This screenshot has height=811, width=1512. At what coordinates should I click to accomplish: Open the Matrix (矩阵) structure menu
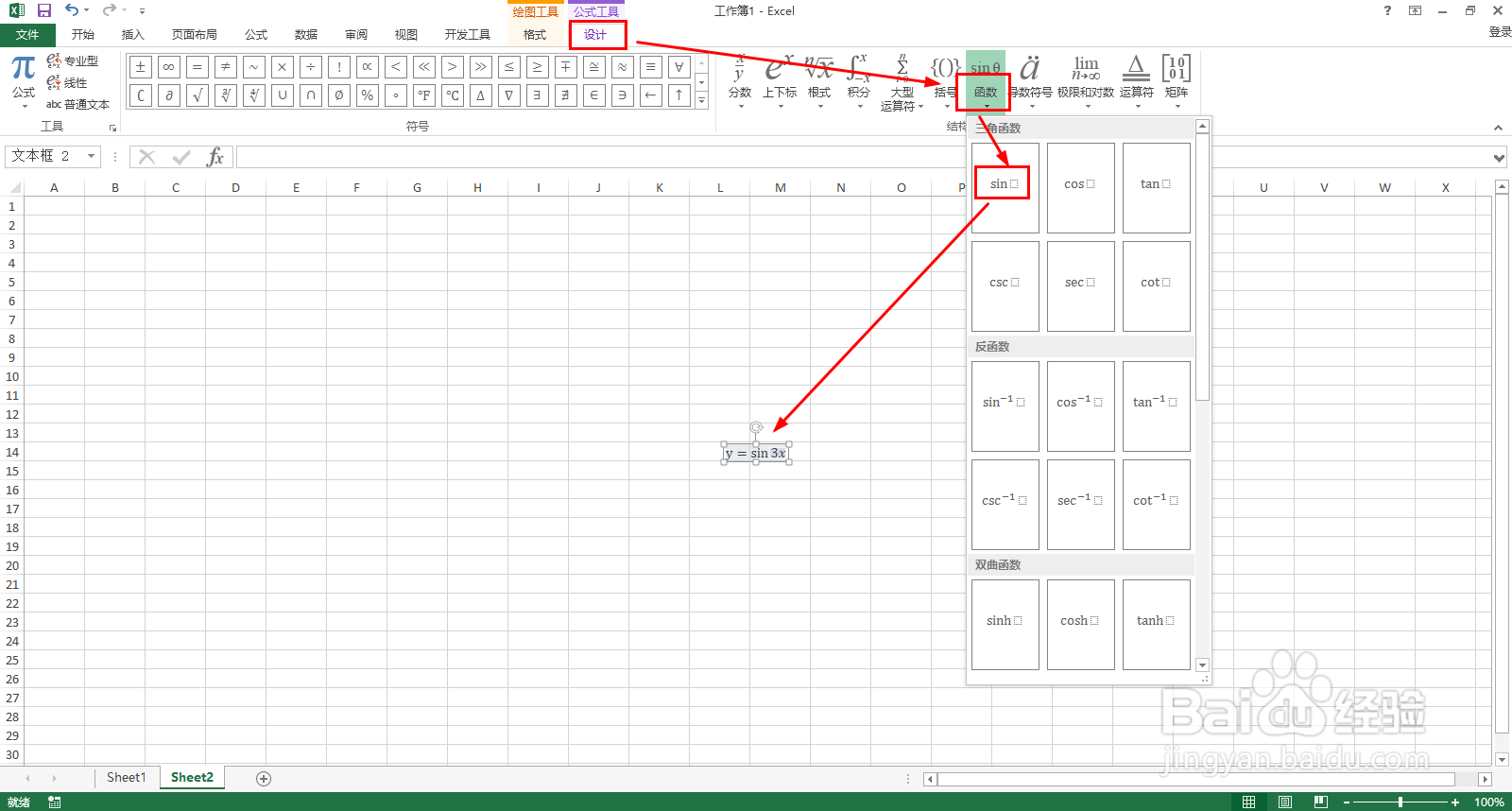pyautogui.click(x=1177, y=81)
